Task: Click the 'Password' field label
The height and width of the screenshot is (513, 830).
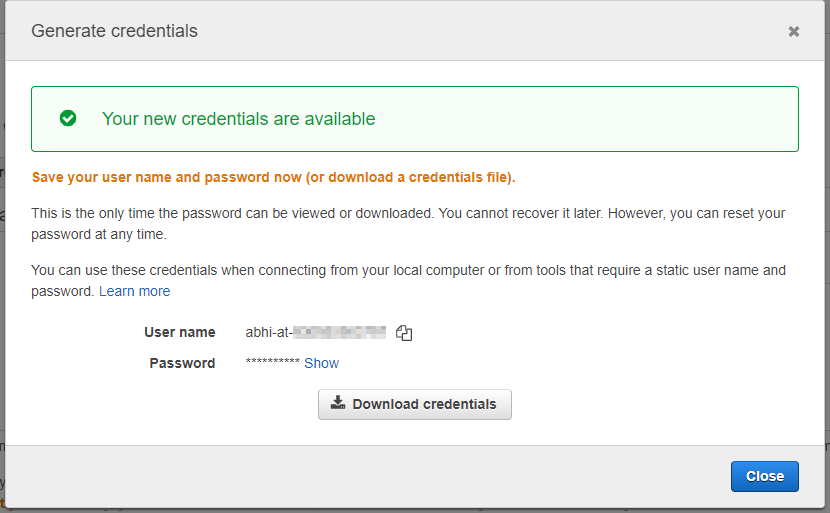Action: pos(182,363)
